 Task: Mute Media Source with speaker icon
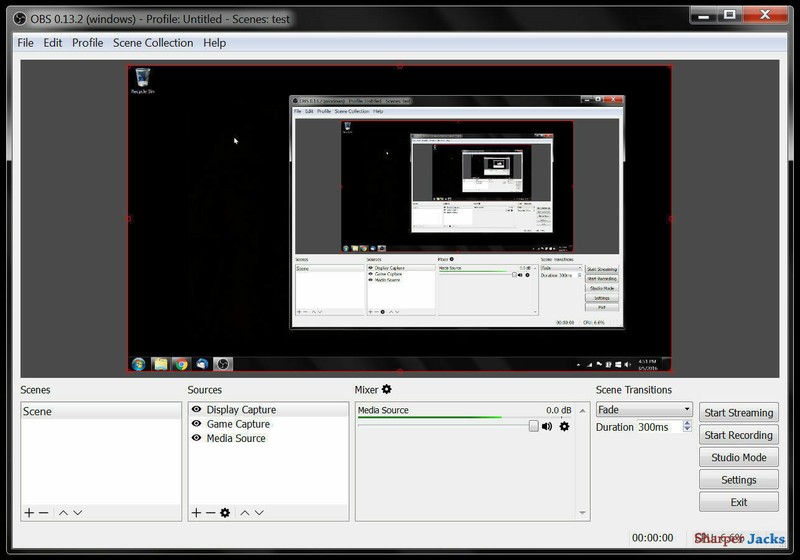547,426
